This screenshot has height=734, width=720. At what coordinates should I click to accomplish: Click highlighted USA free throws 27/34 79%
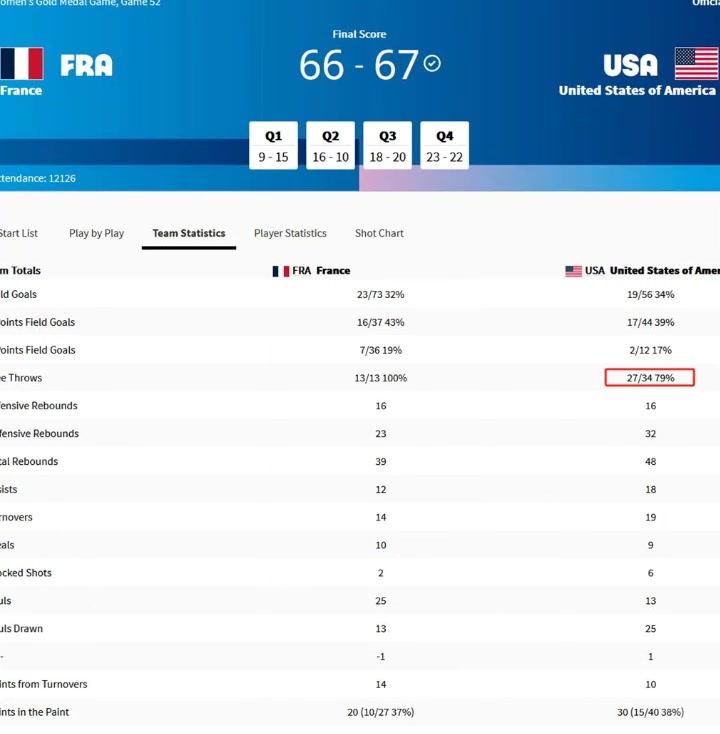coord(650,378)
